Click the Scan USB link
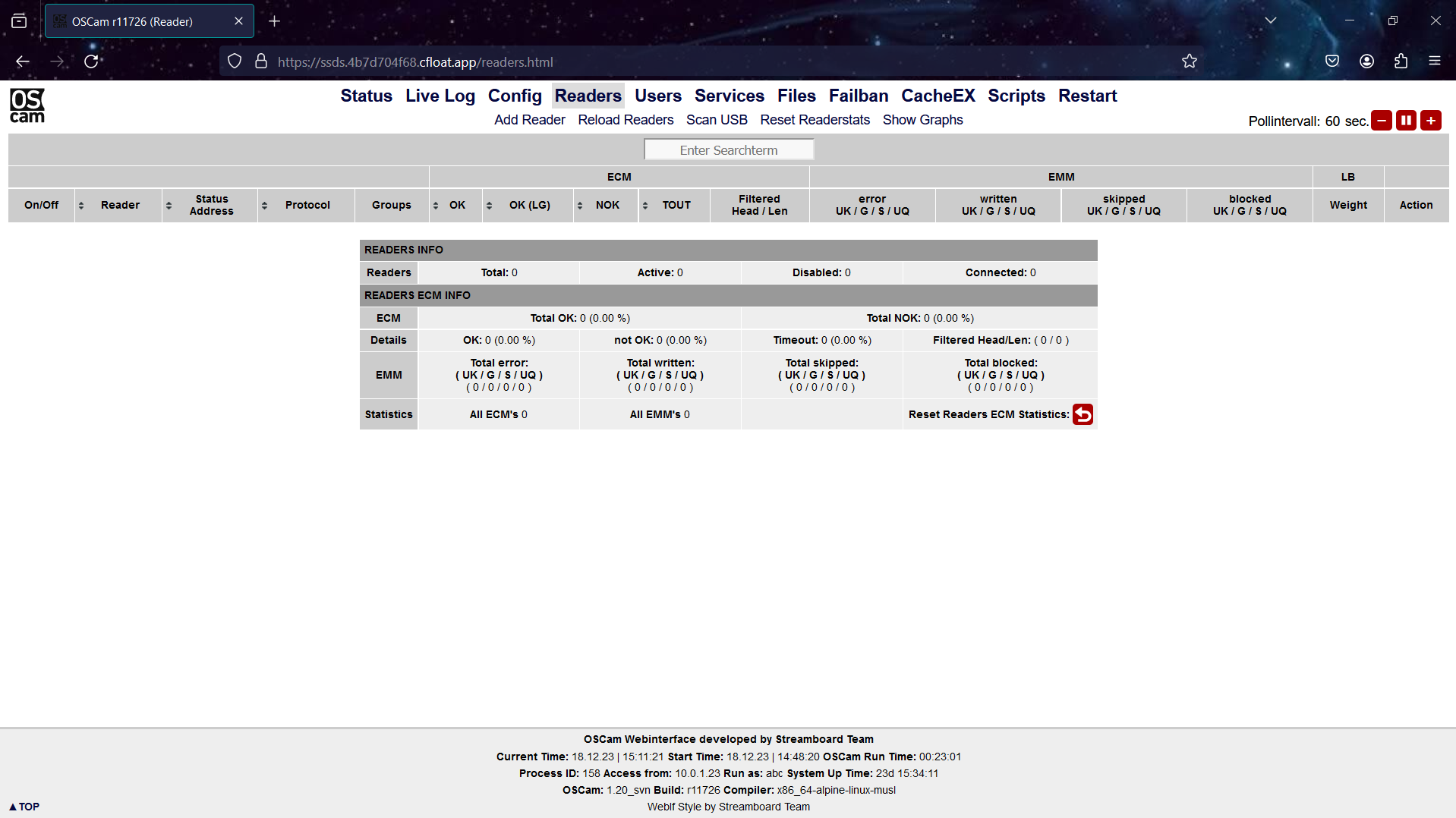Viewport: 1456px width, 818px height. (717, 120)
